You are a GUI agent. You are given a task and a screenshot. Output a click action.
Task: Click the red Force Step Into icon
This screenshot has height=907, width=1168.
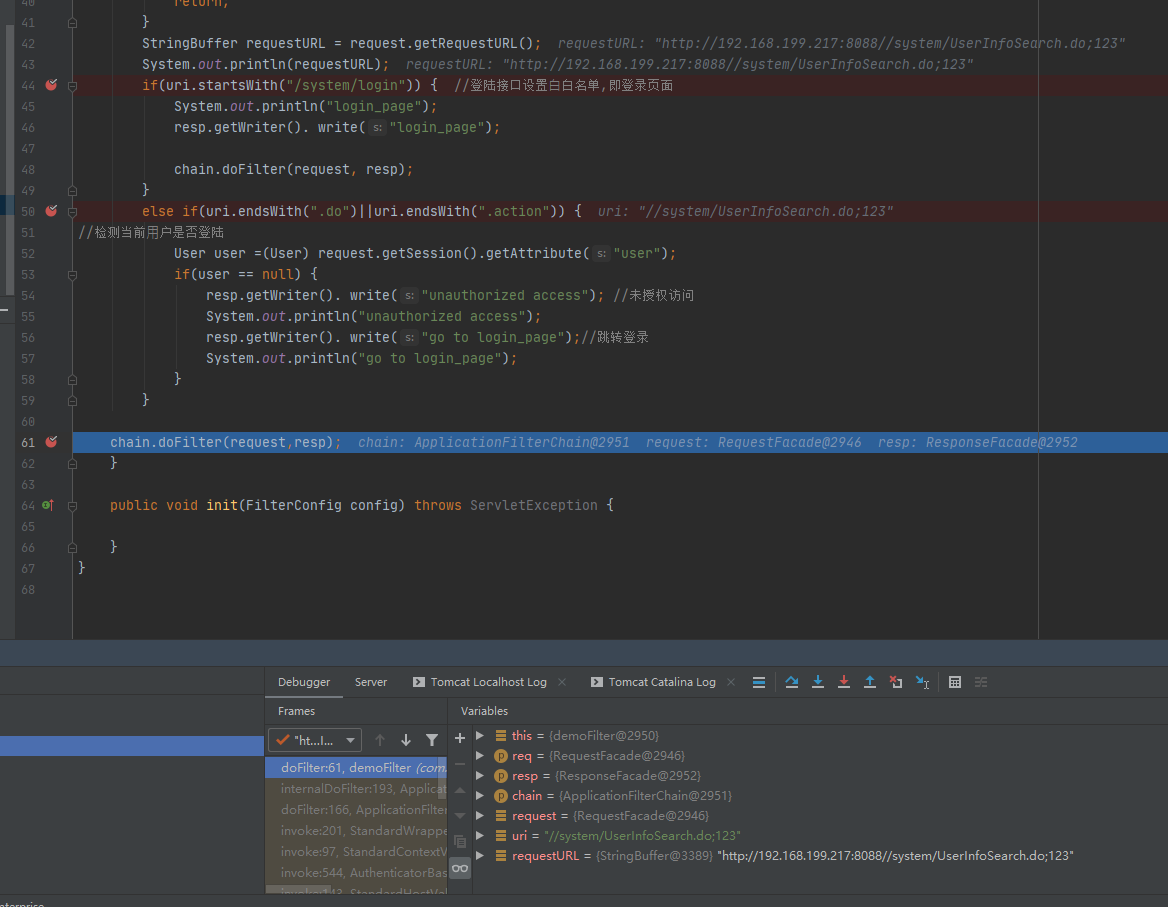click(844, 682)
